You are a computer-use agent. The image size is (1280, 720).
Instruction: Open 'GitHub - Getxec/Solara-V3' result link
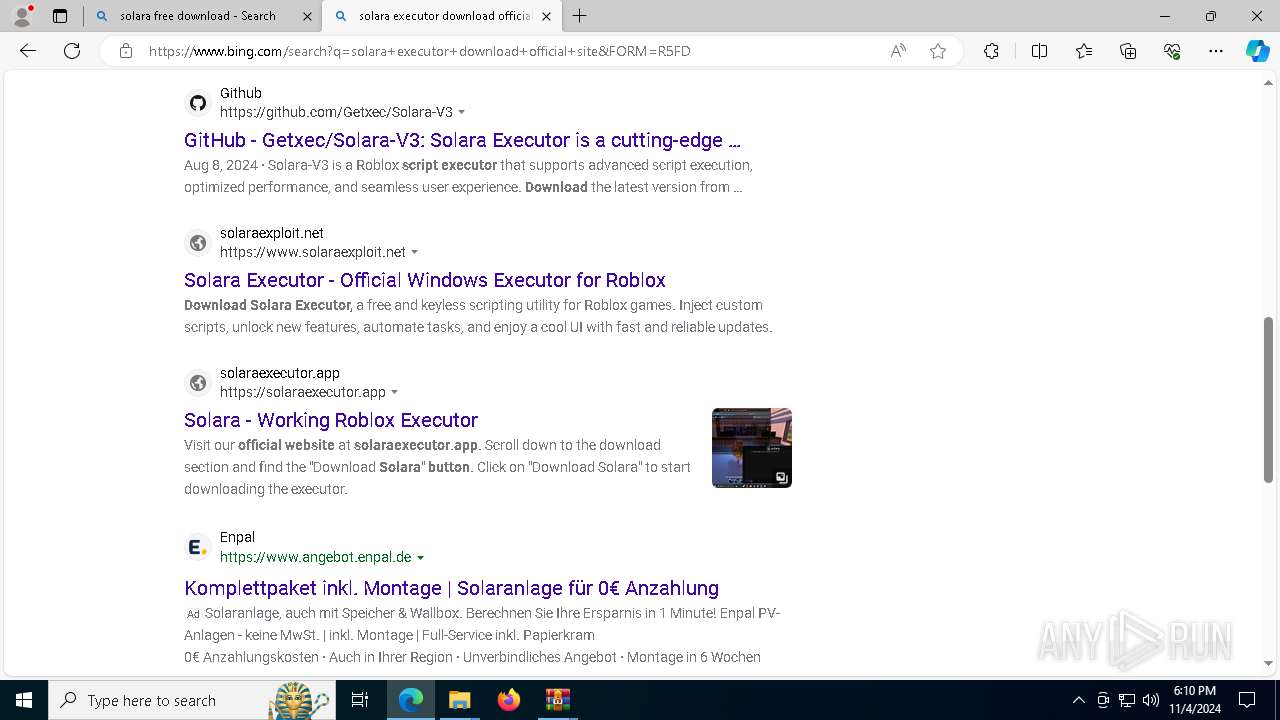[462, 140]
